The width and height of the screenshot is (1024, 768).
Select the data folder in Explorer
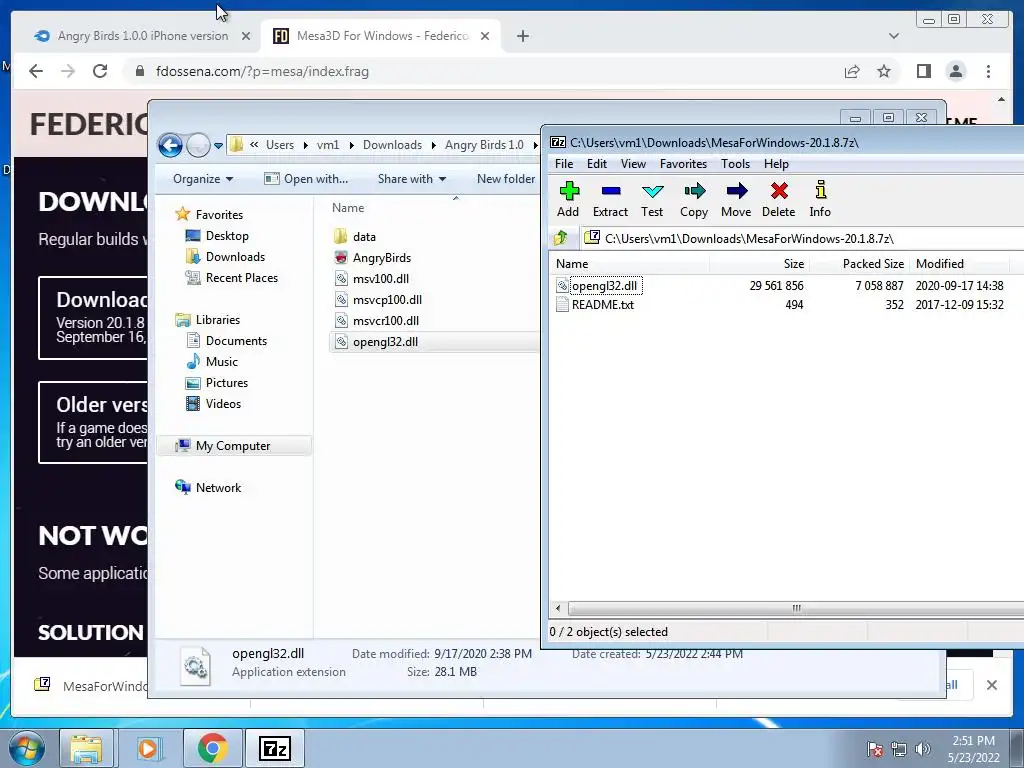click(x=355, y=237)
